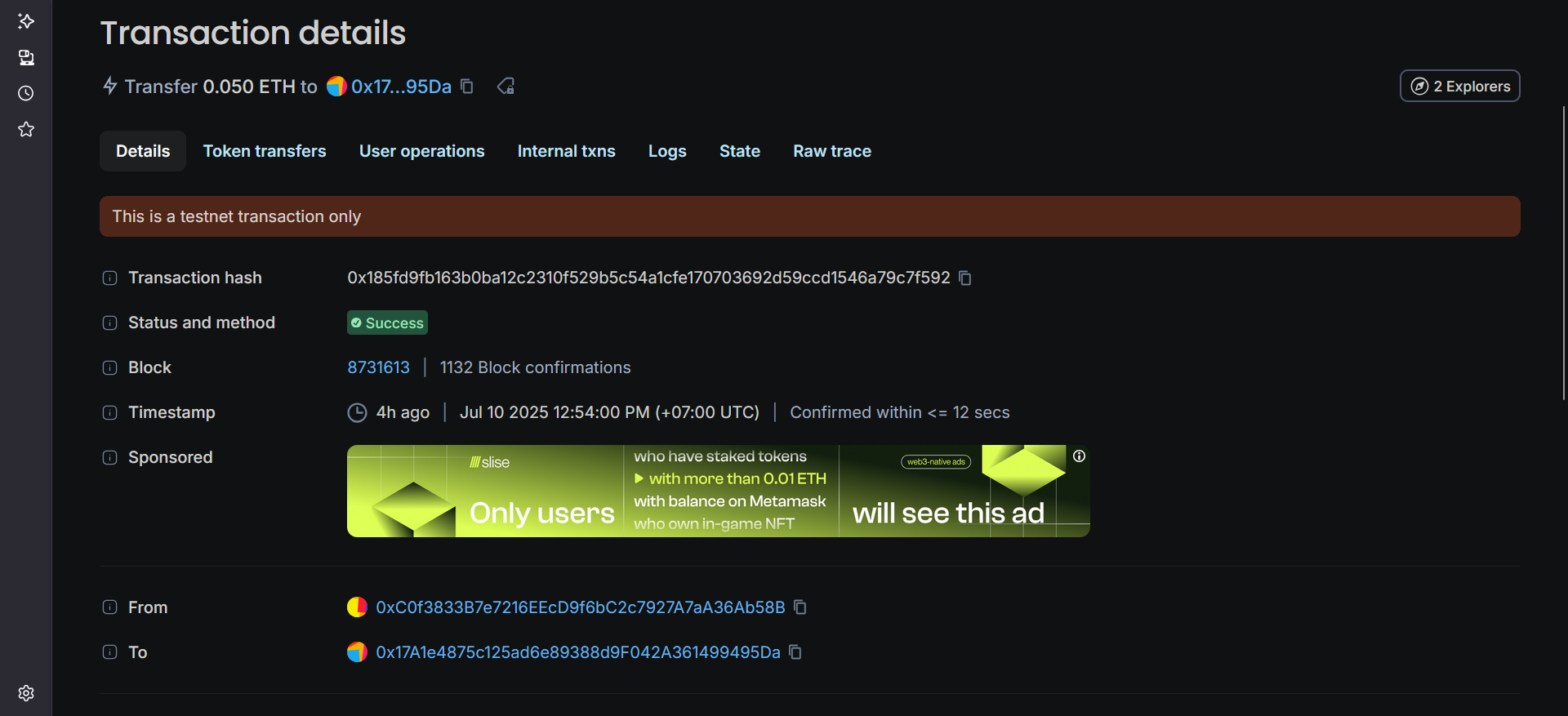Add a private tag via the tag icon
This screenshot has width=1568, height=716.
click(x=506, y=87)
